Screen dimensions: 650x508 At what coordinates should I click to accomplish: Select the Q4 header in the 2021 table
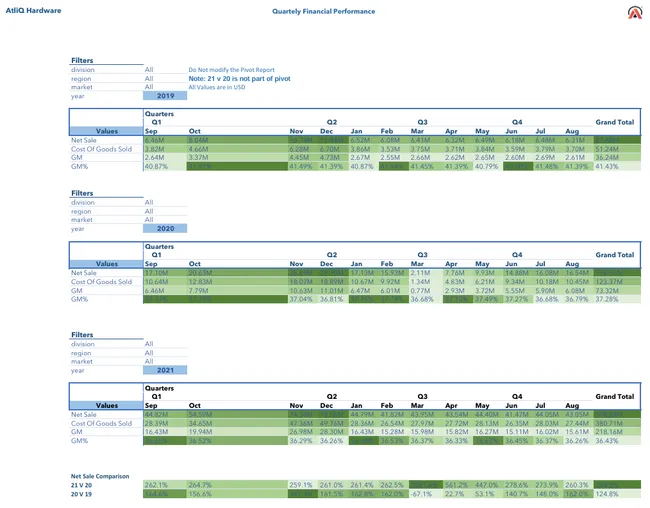tap(517, 396)
